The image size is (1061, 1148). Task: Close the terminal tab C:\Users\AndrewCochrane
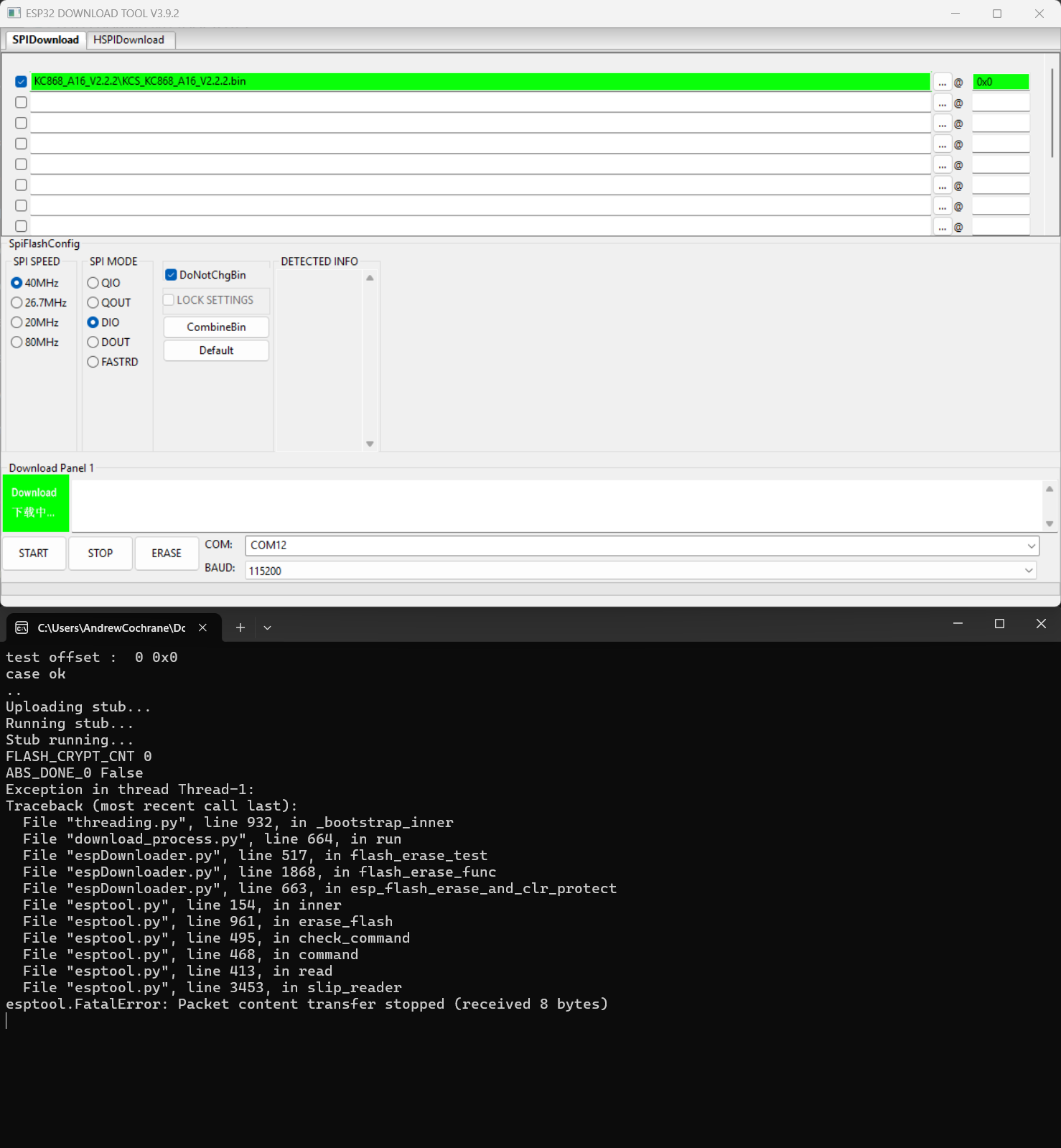[203, 627]
